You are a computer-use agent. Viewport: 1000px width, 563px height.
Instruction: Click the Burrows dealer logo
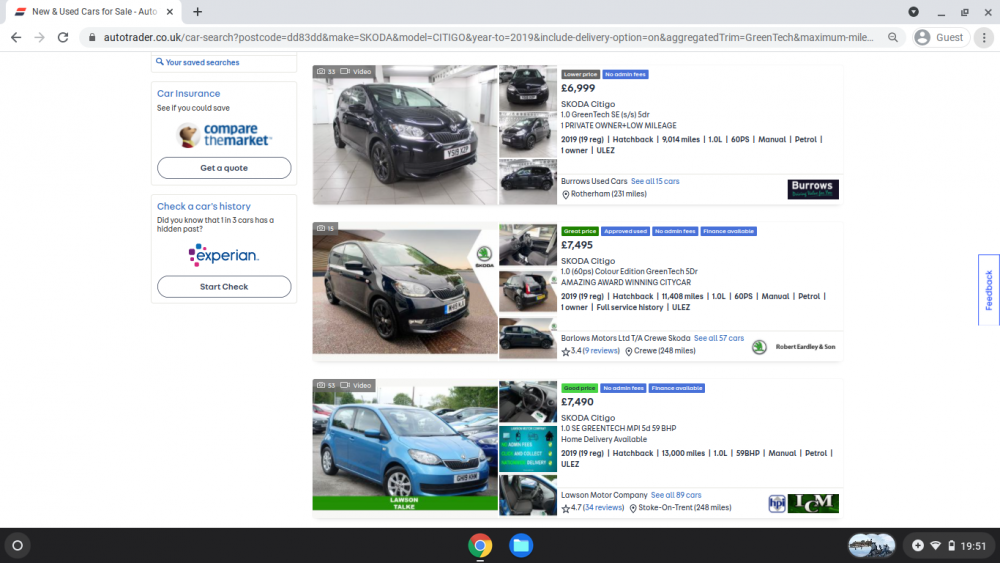(813, 189)
